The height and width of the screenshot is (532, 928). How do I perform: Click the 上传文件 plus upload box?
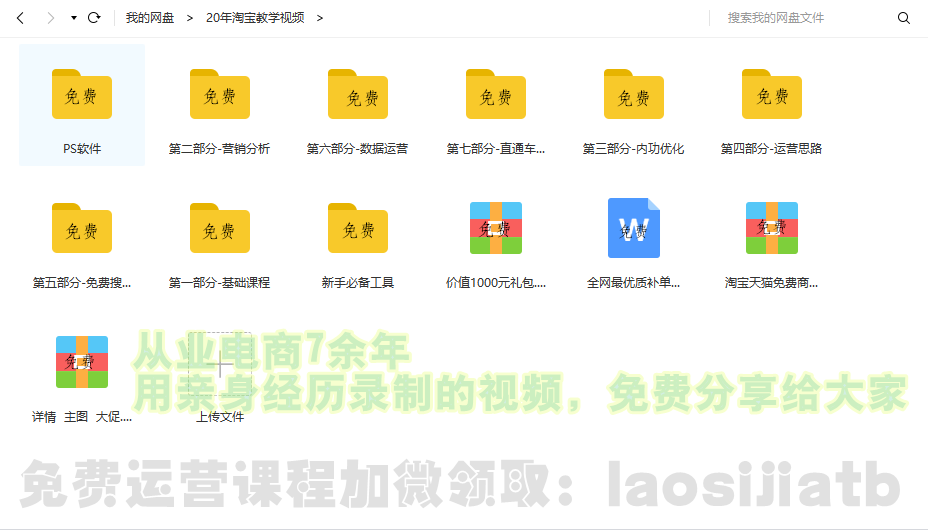click(220, 364)
